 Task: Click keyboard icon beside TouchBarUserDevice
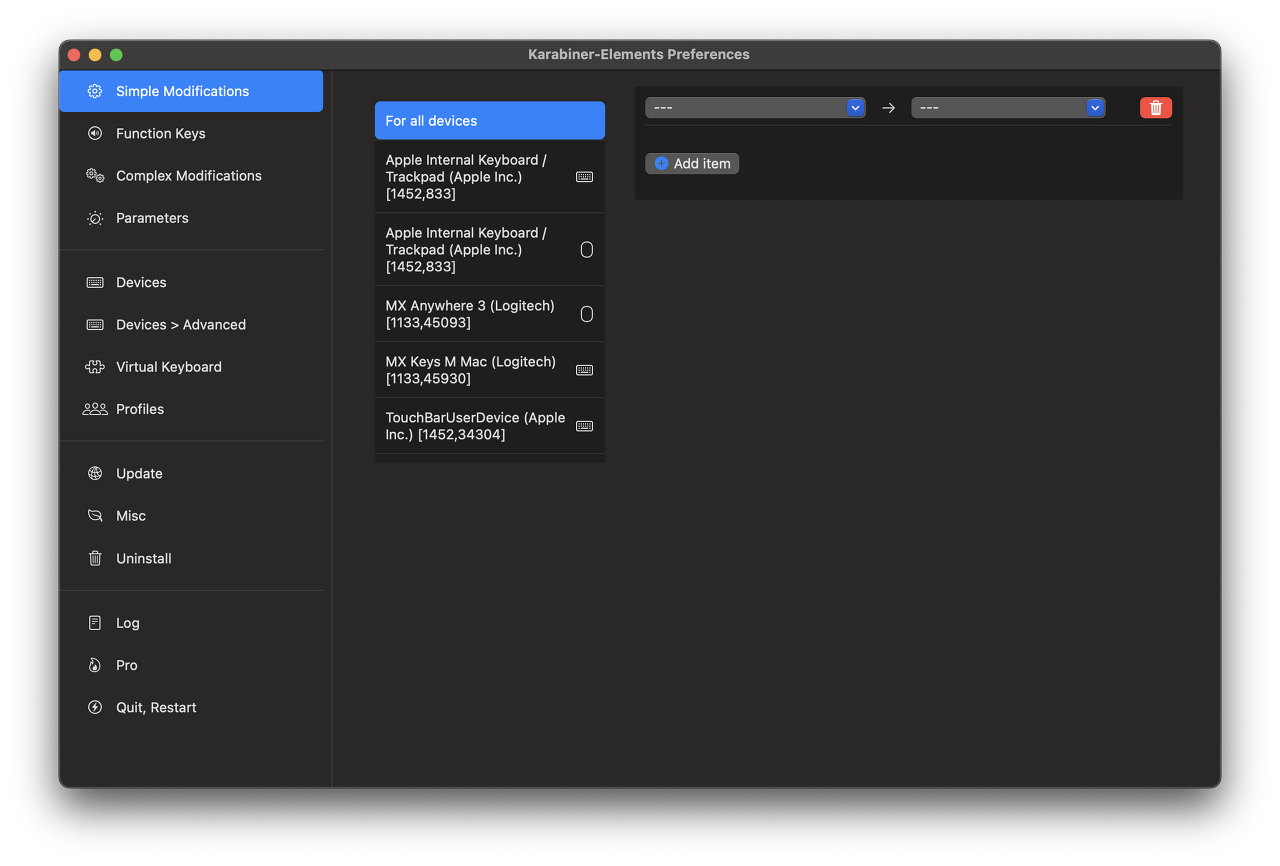(585, 426)
